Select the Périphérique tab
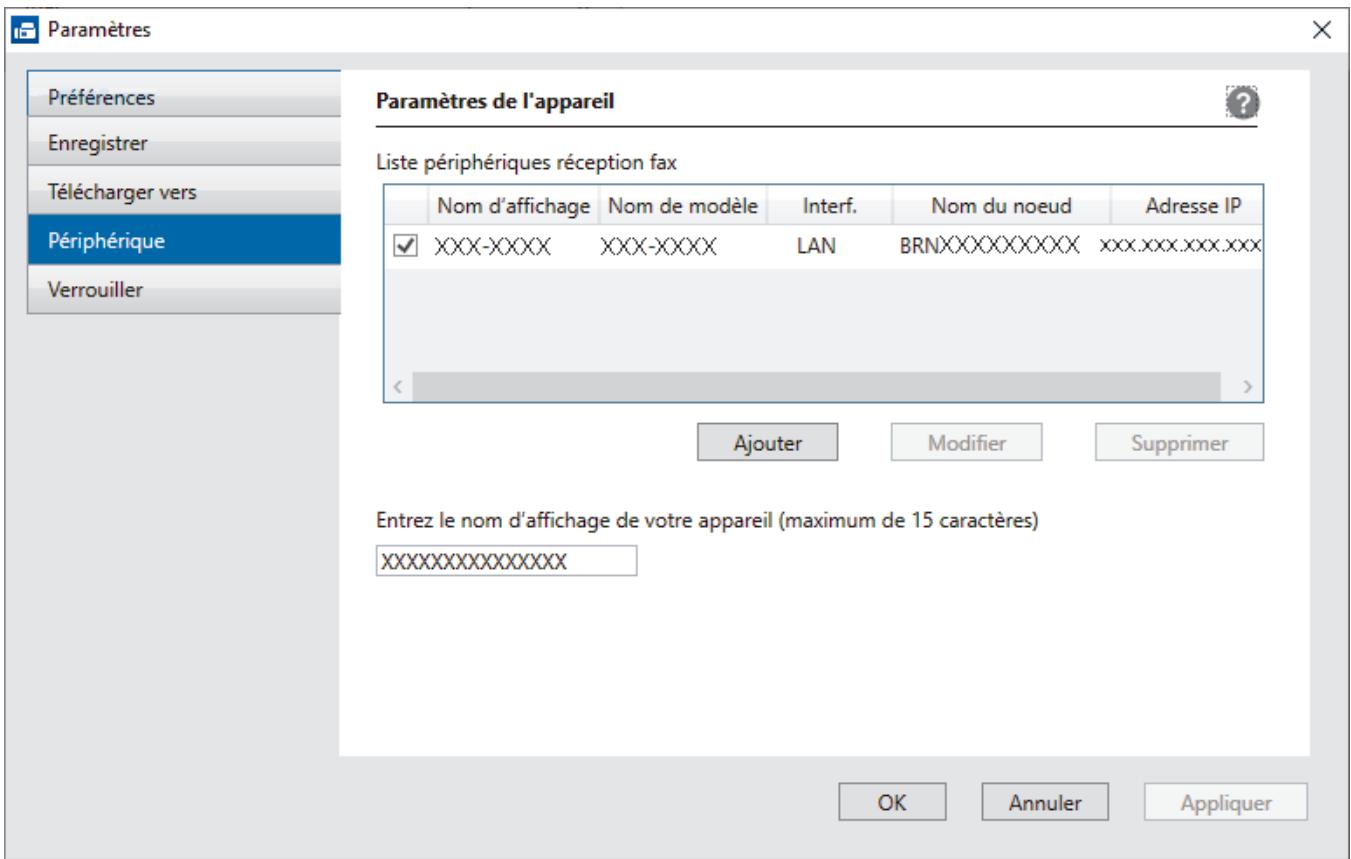Viewport: 1351px width, 859px height. click(184, 241)
